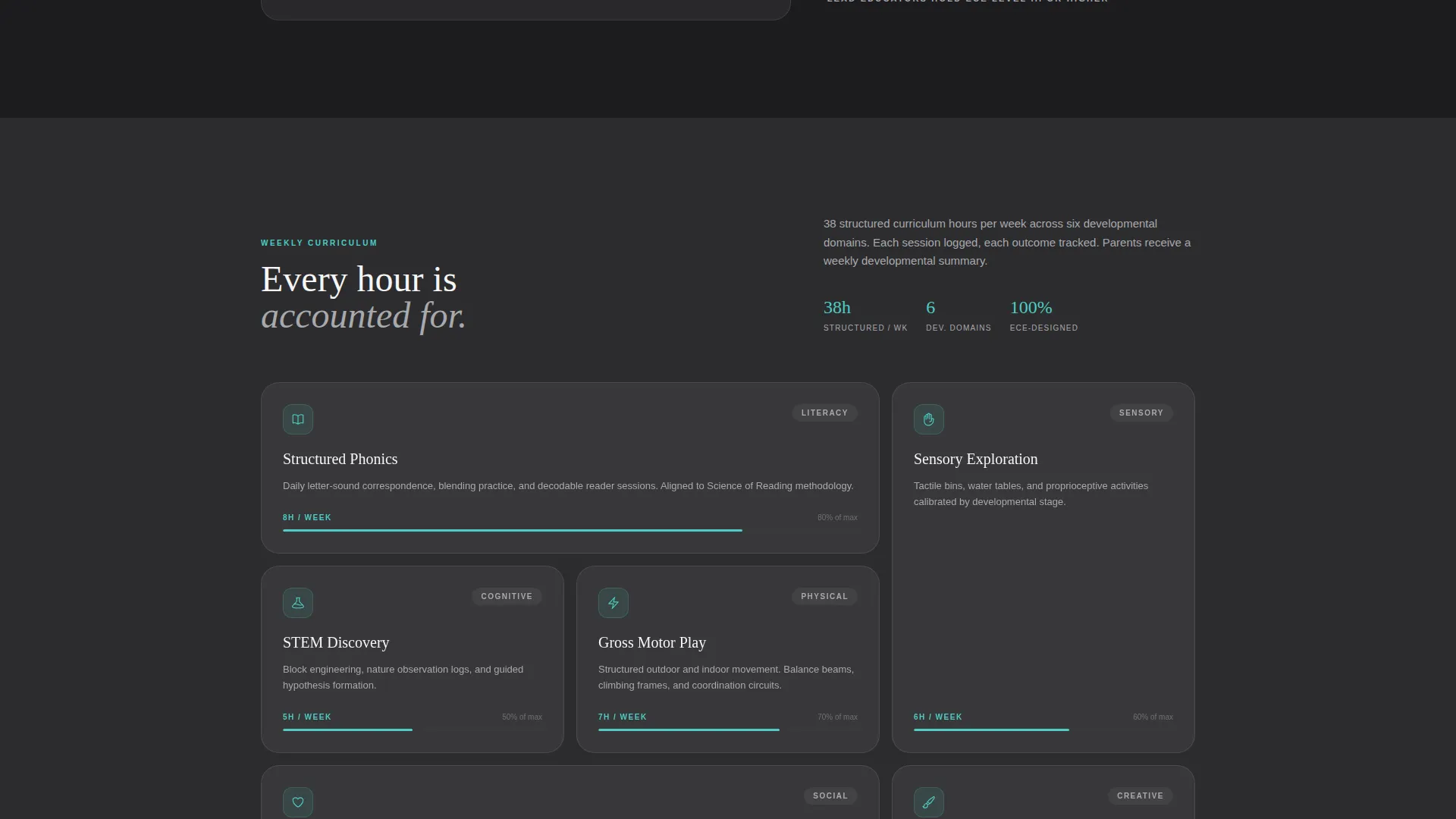Select the CREATIVE tag badge
This screenshot has width=1456, height=819.
1140,796
